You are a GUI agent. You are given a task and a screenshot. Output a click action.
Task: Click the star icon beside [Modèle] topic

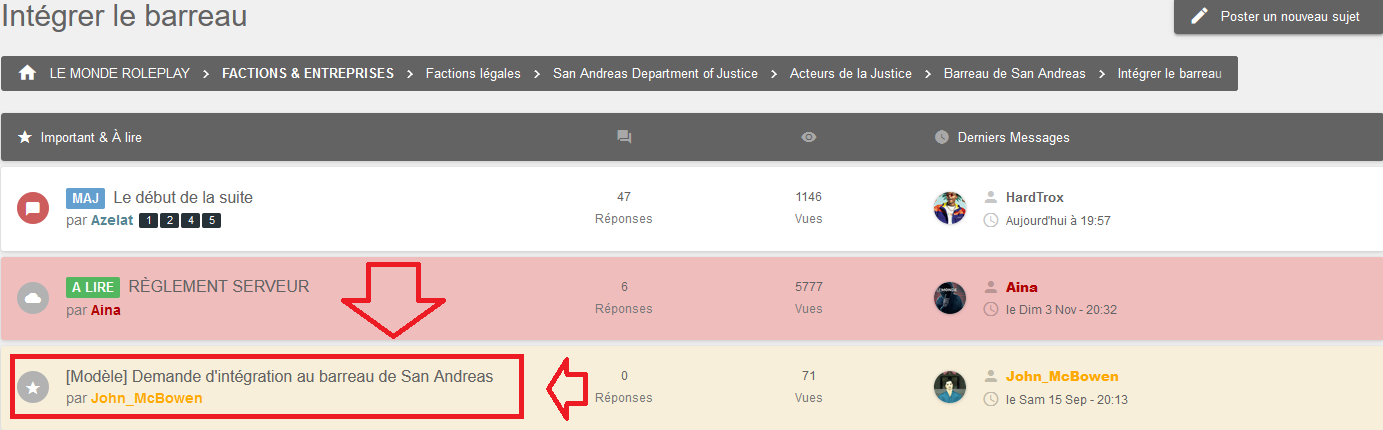[33, 387]
